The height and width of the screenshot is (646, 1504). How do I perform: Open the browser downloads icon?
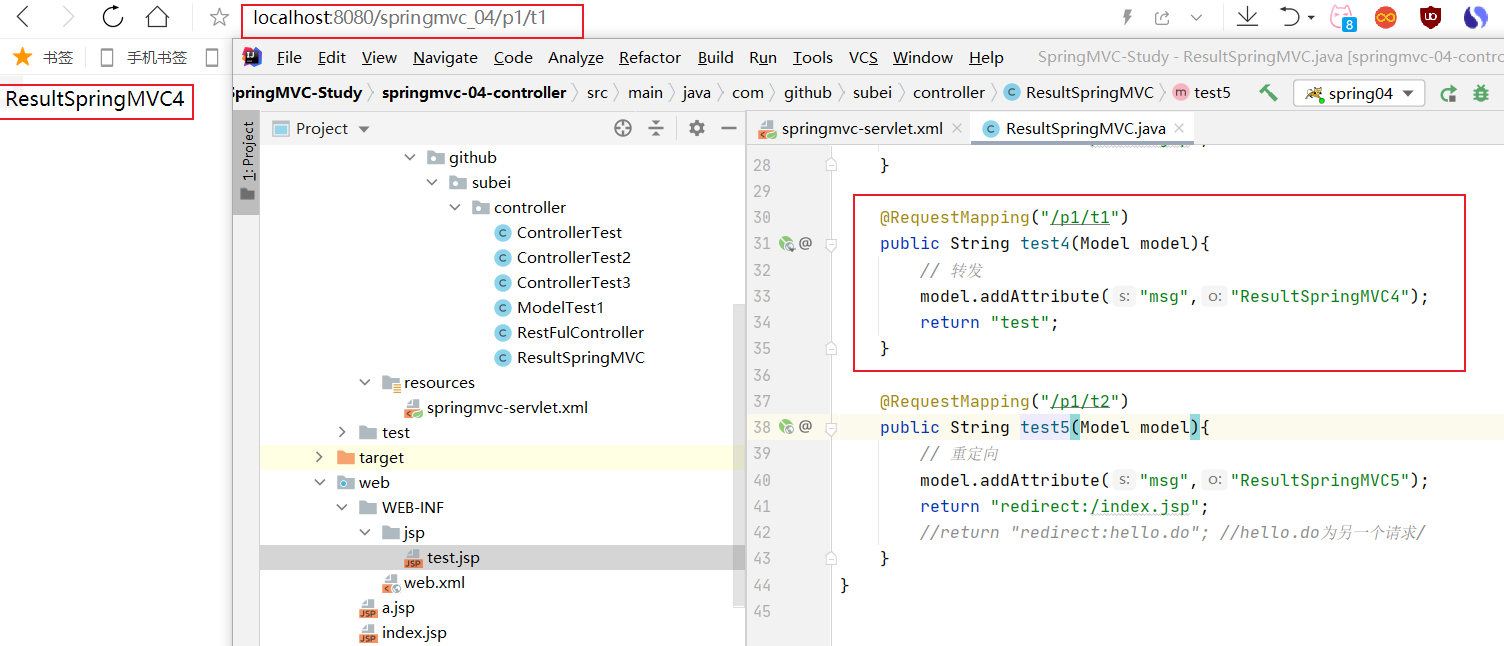pos(1247,17)
